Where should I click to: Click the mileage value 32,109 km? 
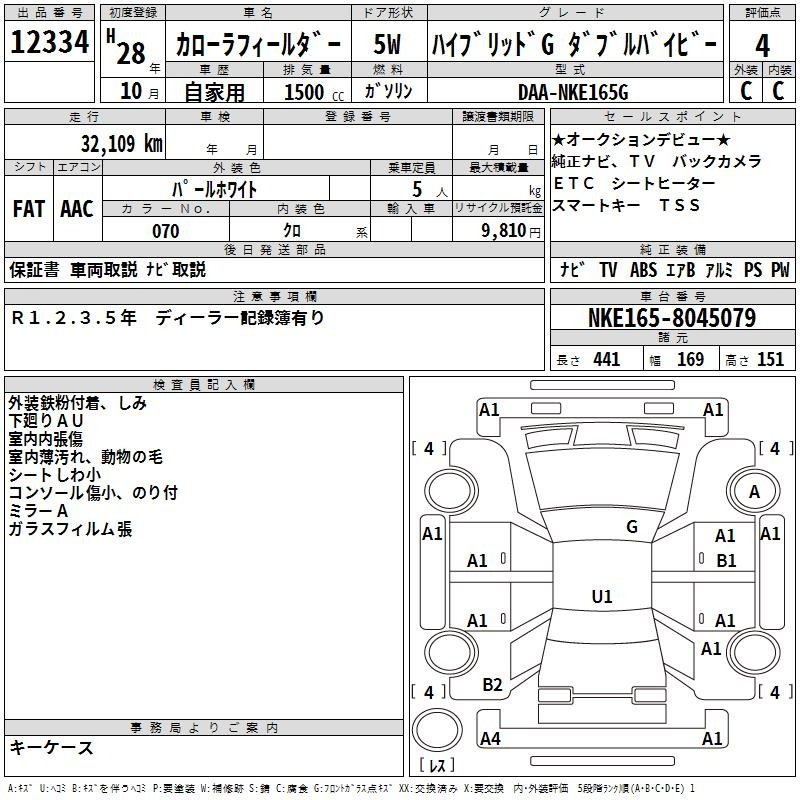tap(120, 143)
